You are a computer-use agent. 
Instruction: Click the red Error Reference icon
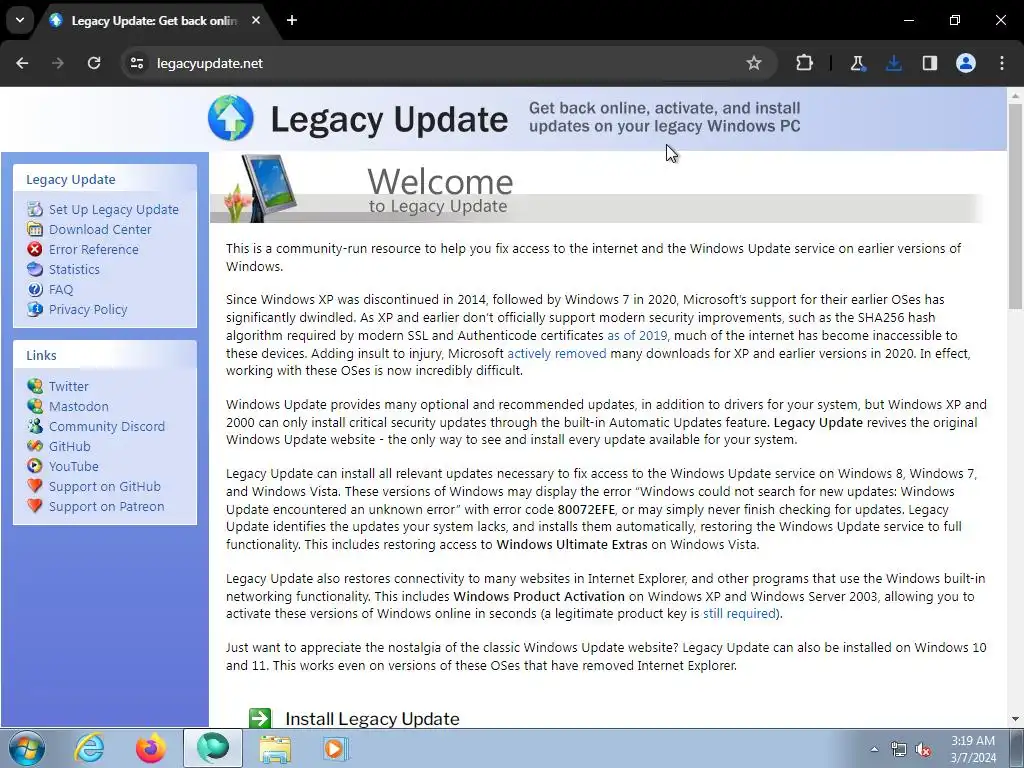tap(35, 249)
